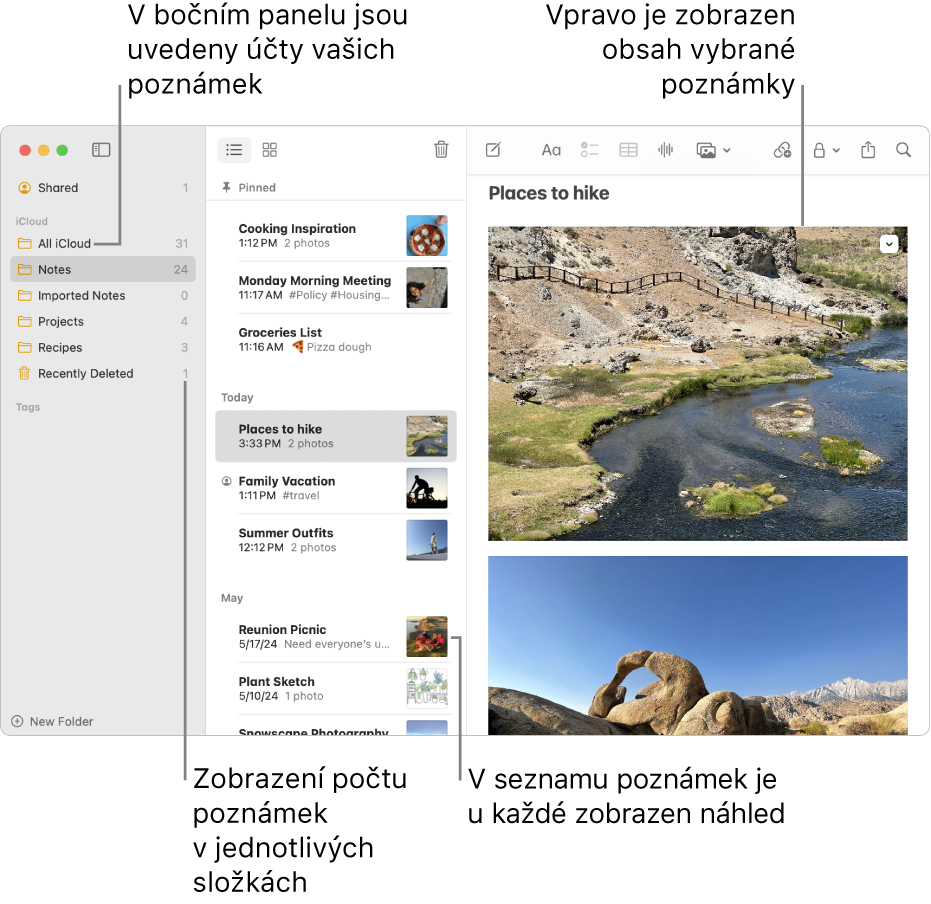Open the Imported Notes folder
The height and width of the screenshot is (904, 931).
click(103, 295)
